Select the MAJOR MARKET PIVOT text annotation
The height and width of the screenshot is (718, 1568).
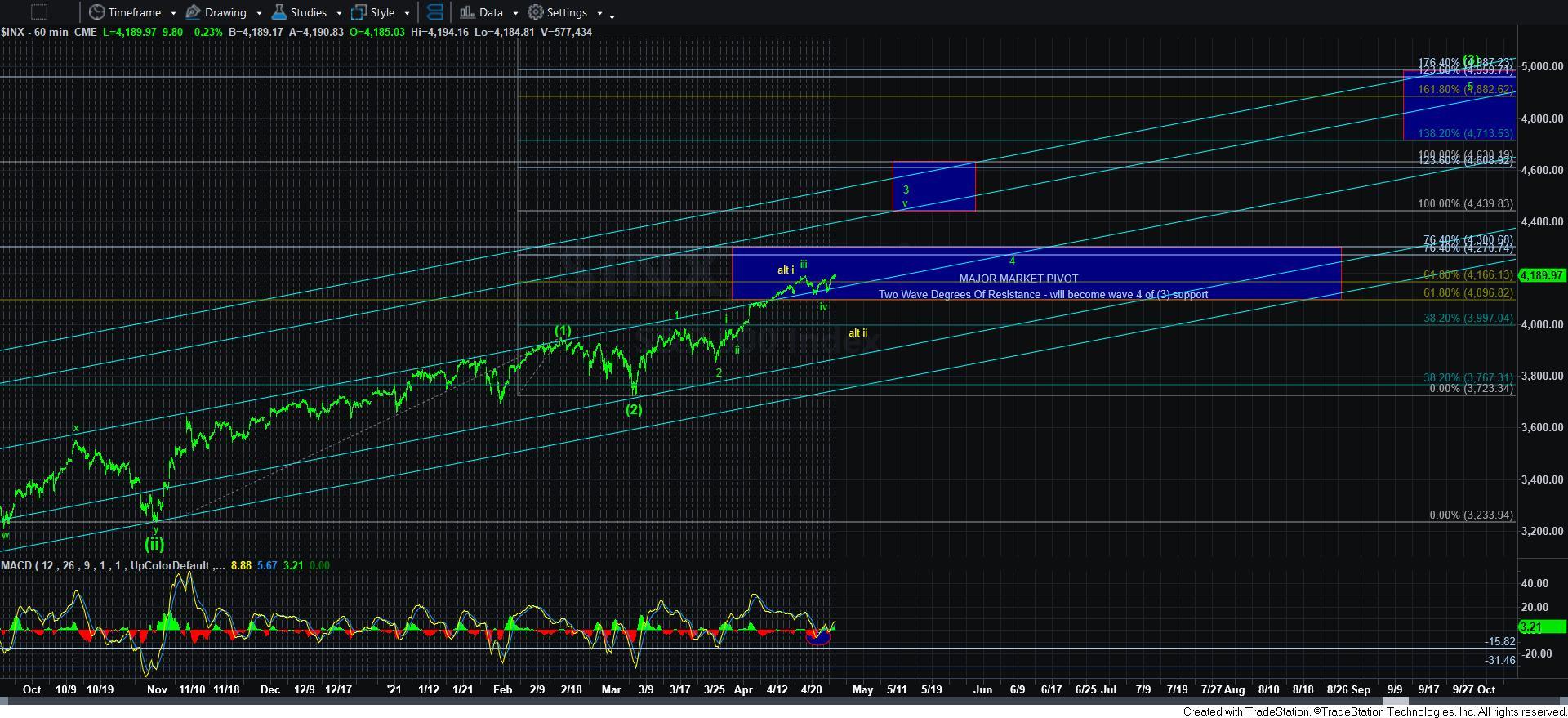pos(1018,279)
